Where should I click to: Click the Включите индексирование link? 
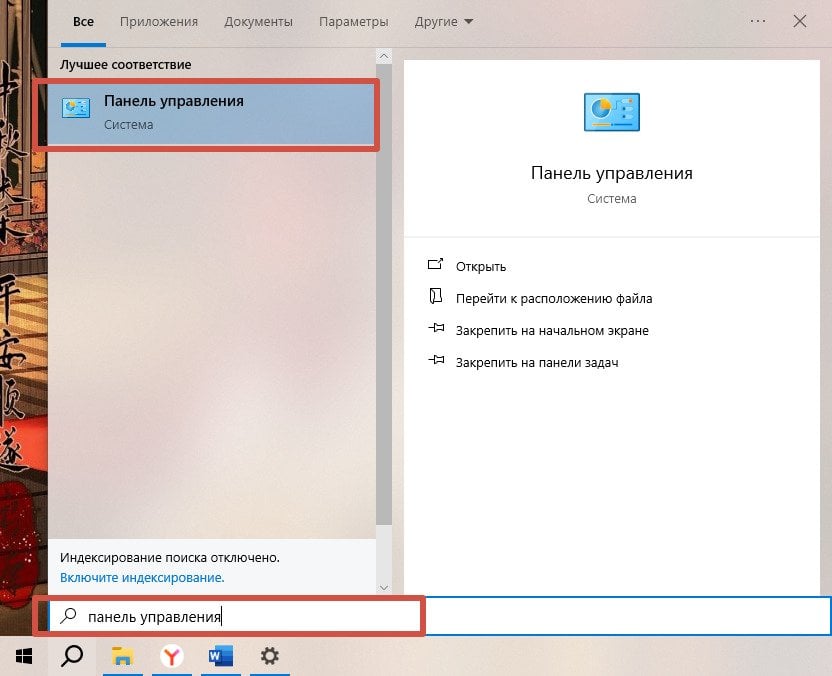pos(142,577)
